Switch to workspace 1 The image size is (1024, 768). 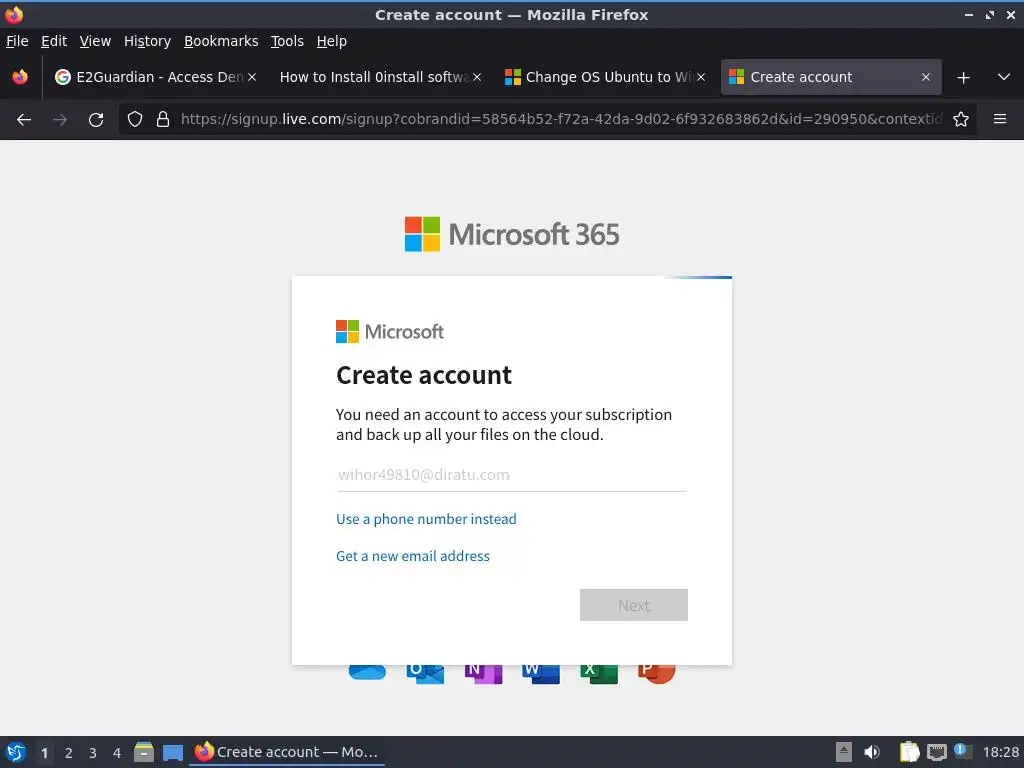[x=44, y=753]
